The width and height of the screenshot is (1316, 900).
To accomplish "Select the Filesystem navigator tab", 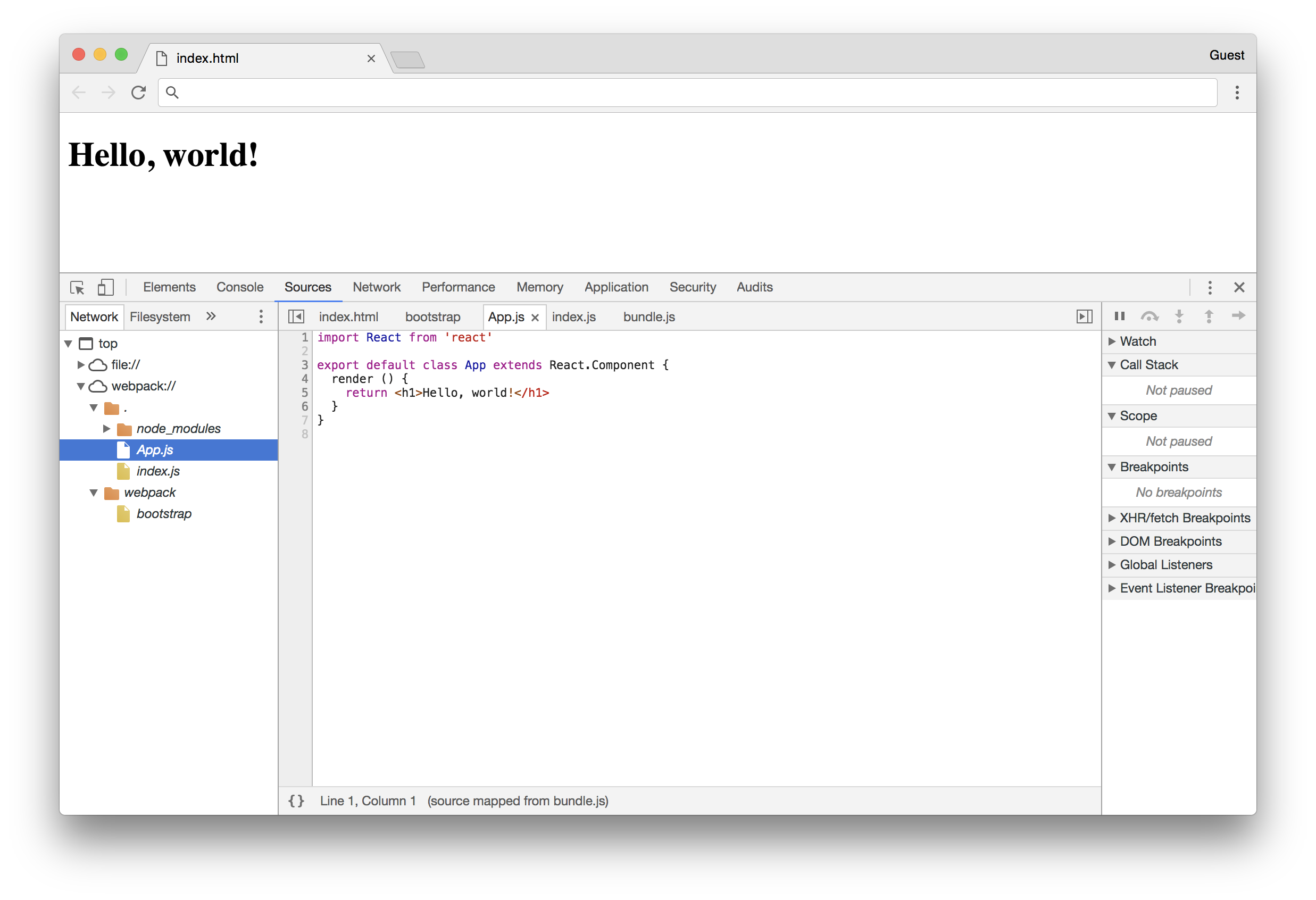I will pos(160,316).
